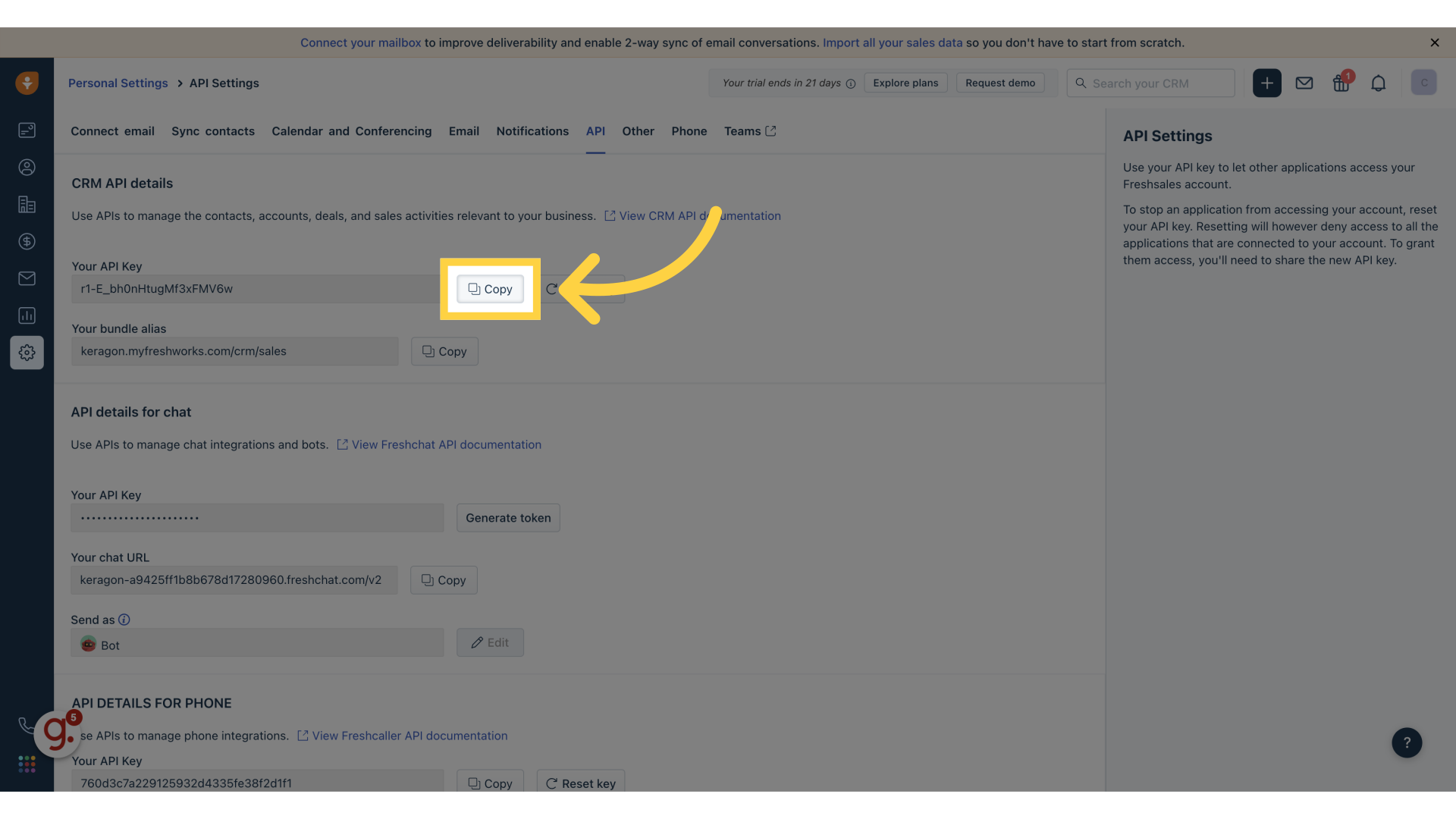The image size is (1456, 819).
Task: Open the phone dialer icon in the sidebar
Action: click(x=25, y=725)
